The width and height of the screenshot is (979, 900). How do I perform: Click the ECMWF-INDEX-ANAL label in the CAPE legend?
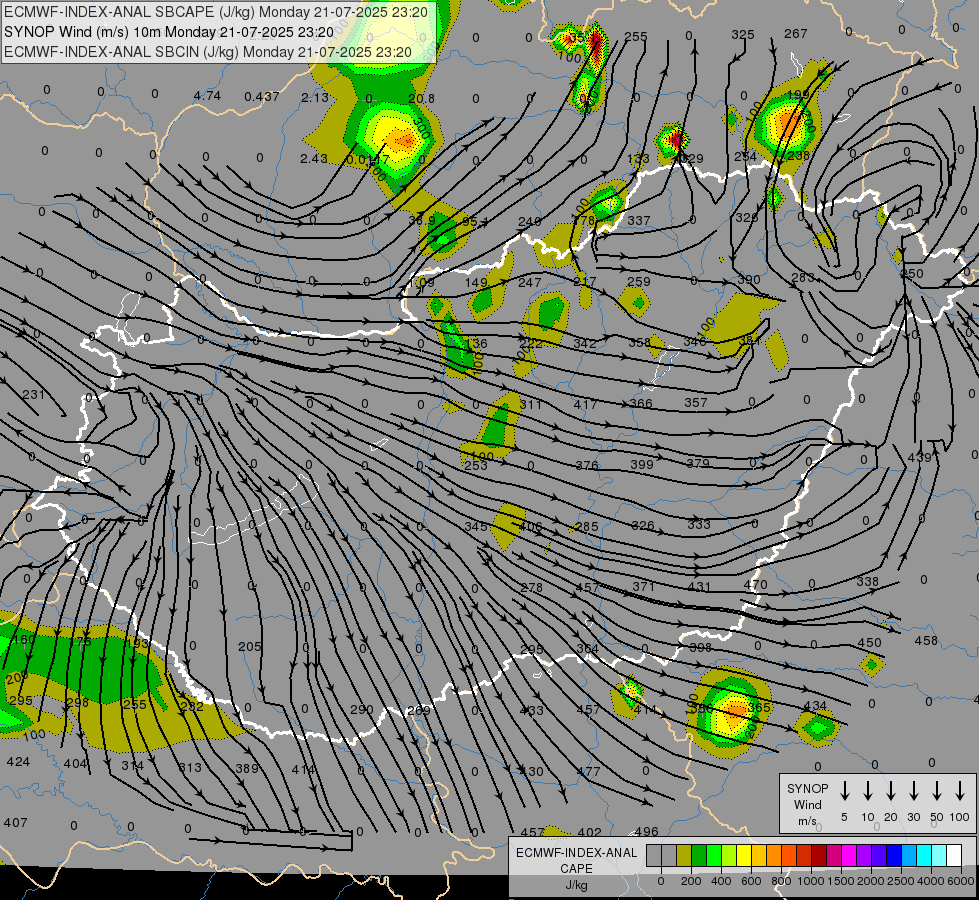pos(576,853)
